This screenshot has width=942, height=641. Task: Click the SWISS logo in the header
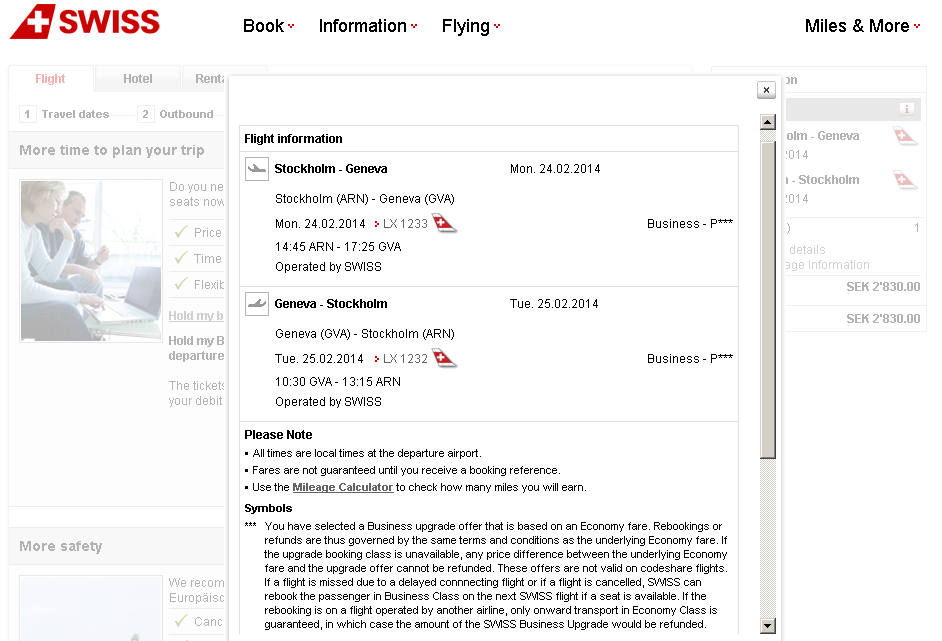[85, 22]
